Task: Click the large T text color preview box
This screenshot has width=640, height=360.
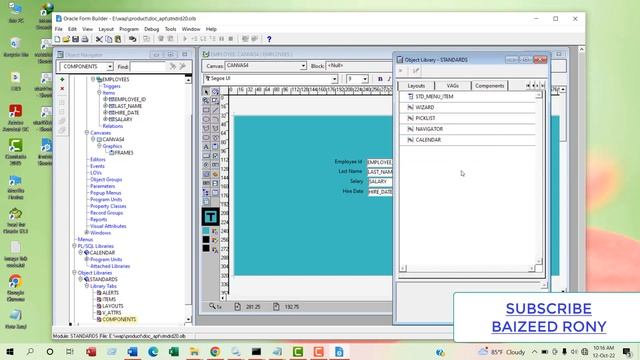Action: click(211, 217)
